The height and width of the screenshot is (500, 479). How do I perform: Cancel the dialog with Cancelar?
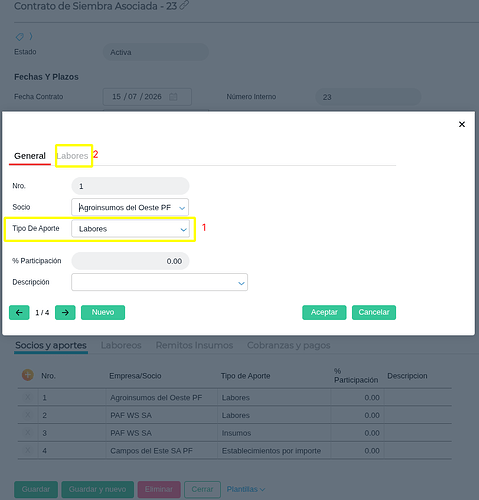click(x=374, y=312)
